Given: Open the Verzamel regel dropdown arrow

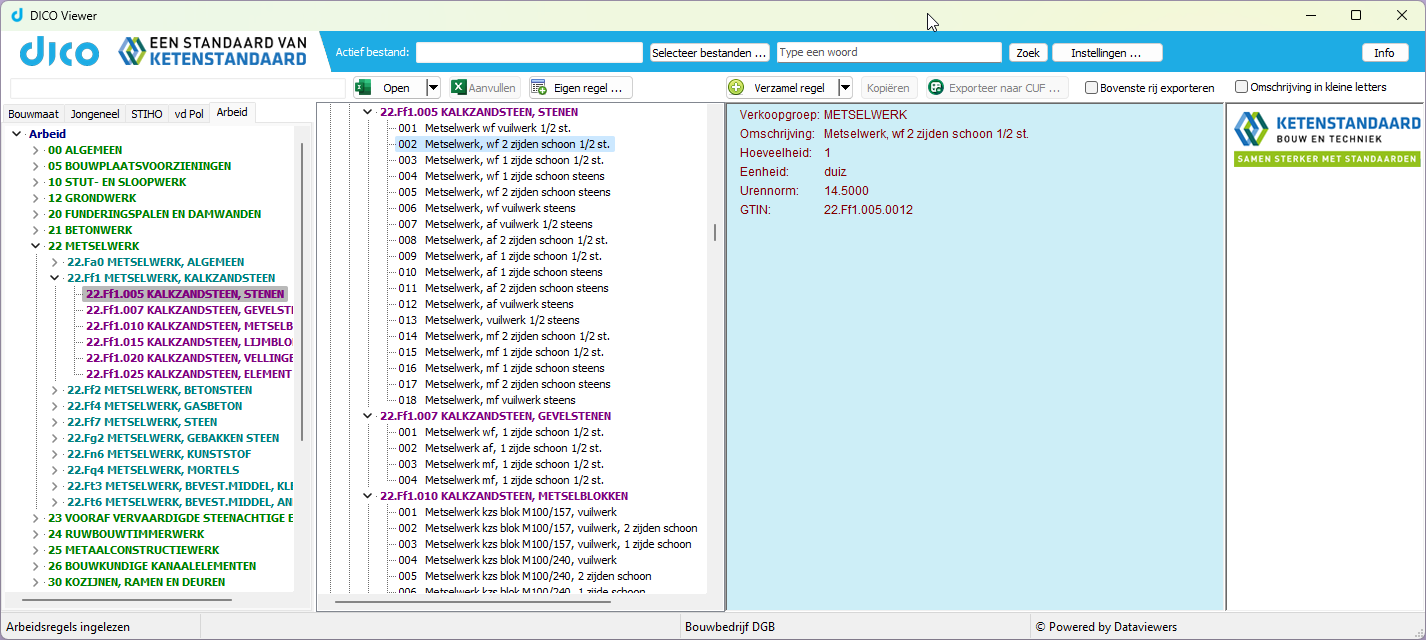Looking at the screenshot, I should pos(845,88).
